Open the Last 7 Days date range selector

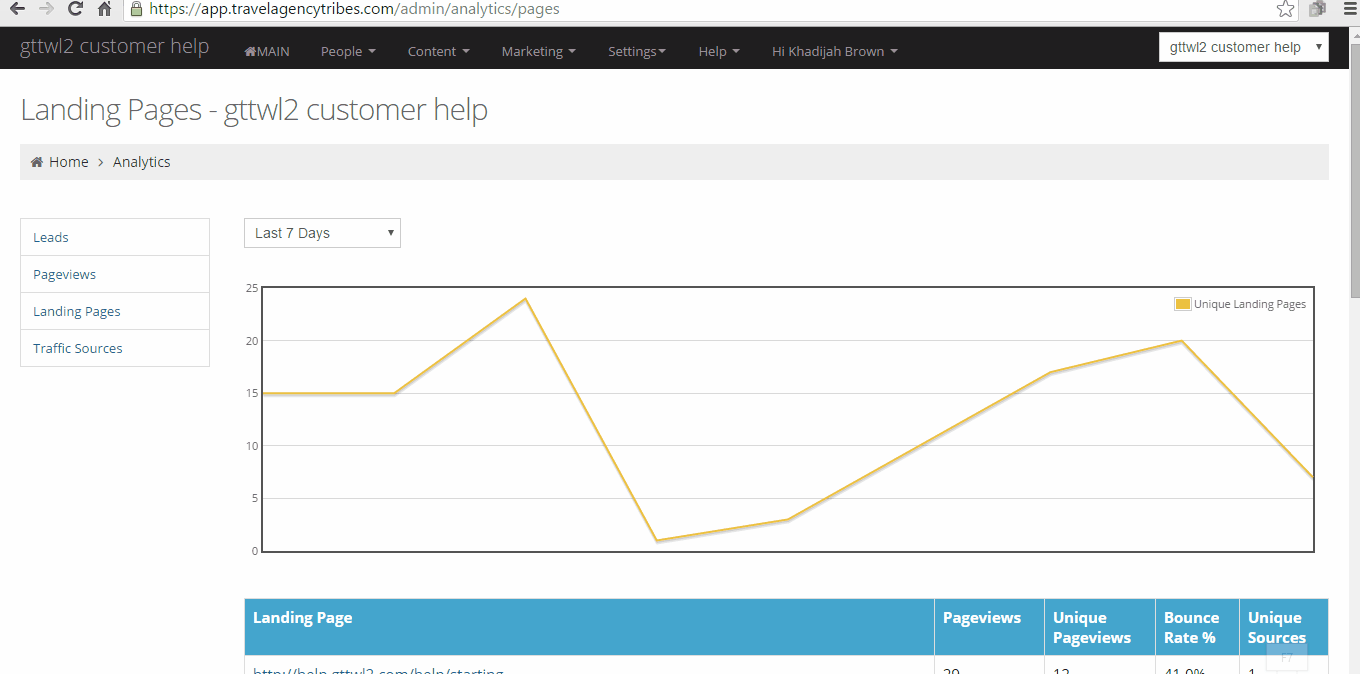(322, 233)
